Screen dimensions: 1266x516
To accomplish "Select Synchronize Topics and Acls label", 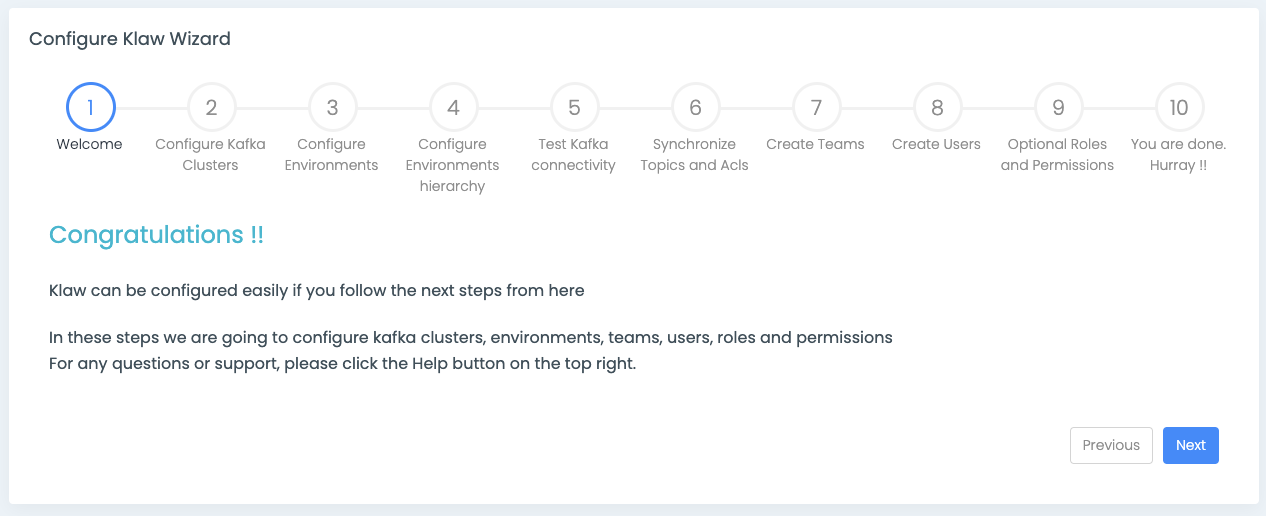I will click(695, 155).
